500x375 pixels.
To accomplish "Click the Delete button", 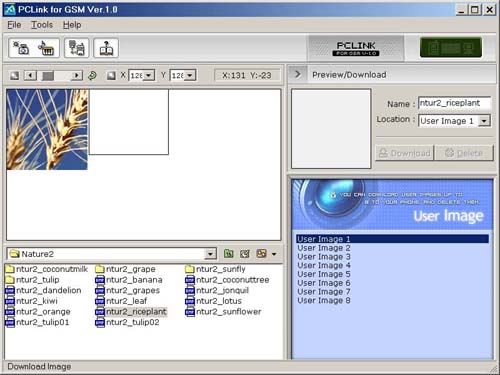I will [464, 153].
